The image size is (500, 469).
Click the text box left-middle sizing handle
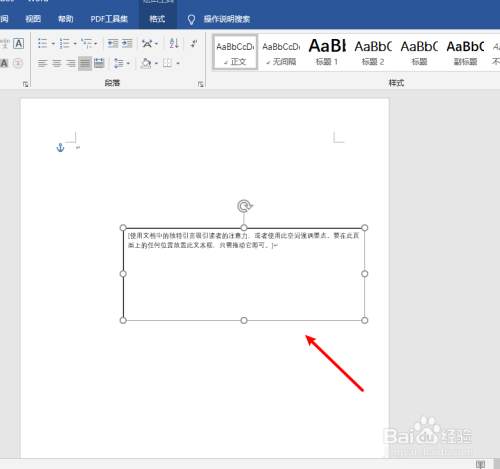point(123,274)
